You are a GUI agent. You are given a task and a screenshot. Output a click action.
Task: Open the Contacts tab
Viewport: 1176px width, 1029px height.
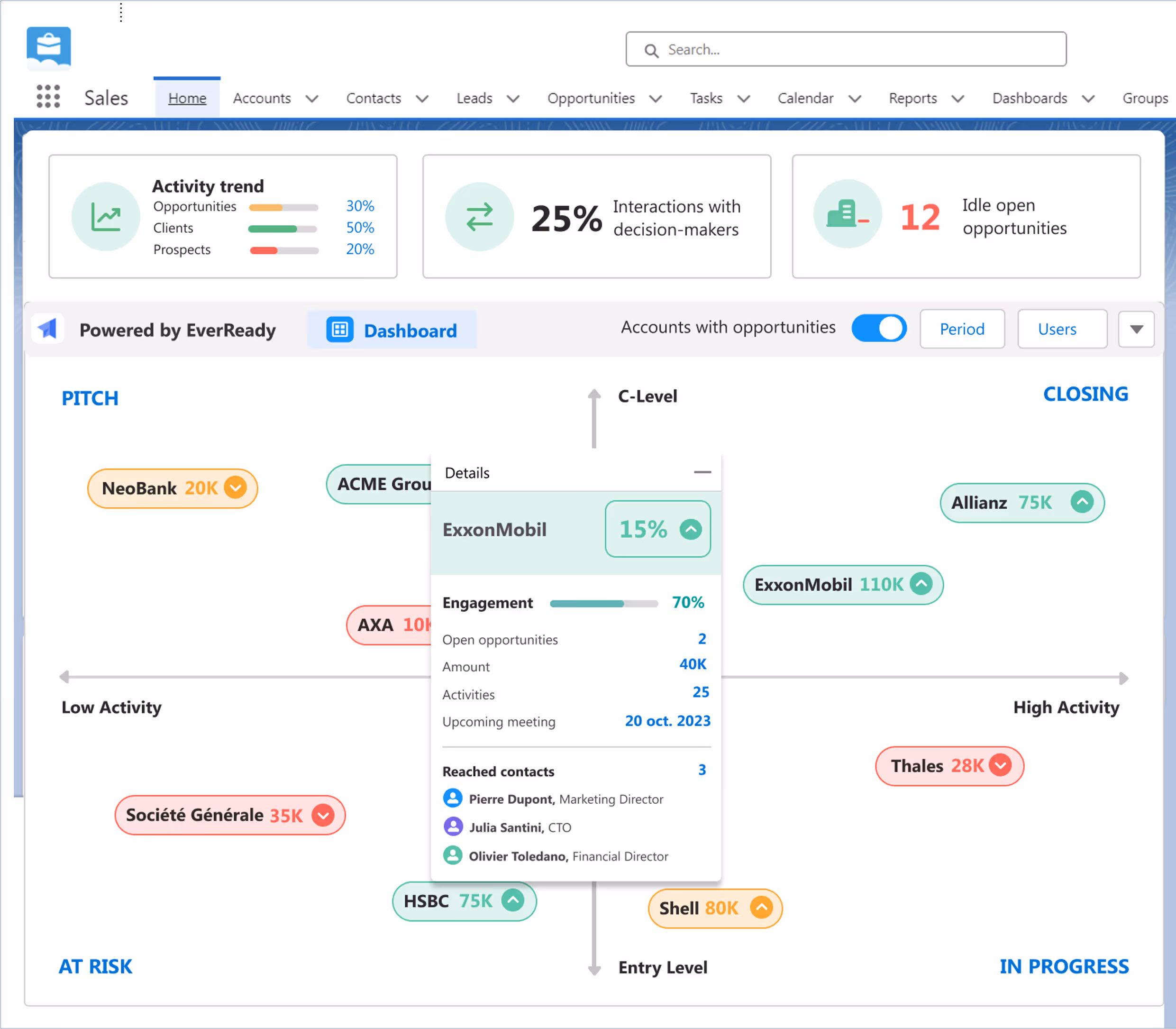374,98
